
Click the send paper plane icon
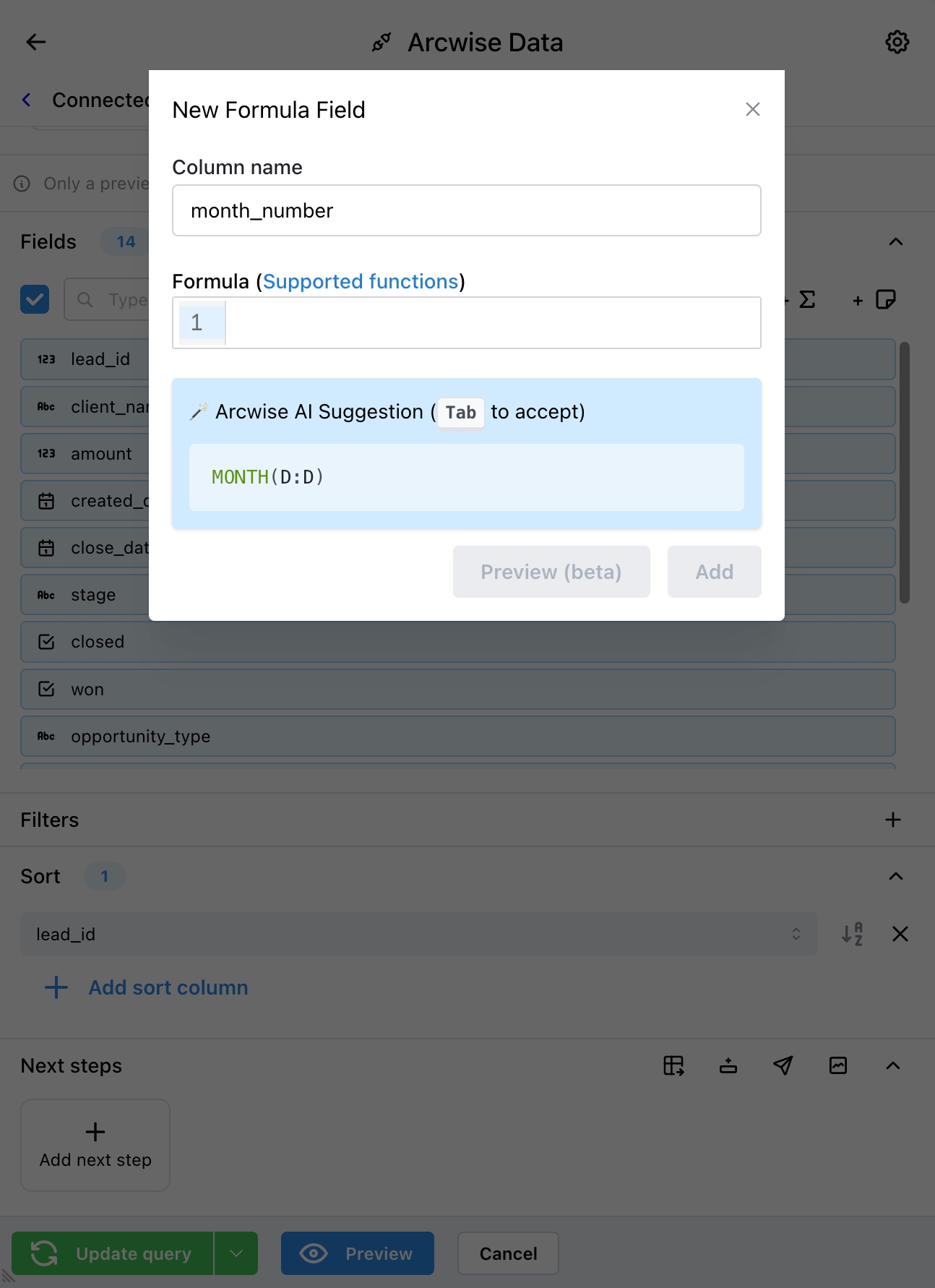783,1065
